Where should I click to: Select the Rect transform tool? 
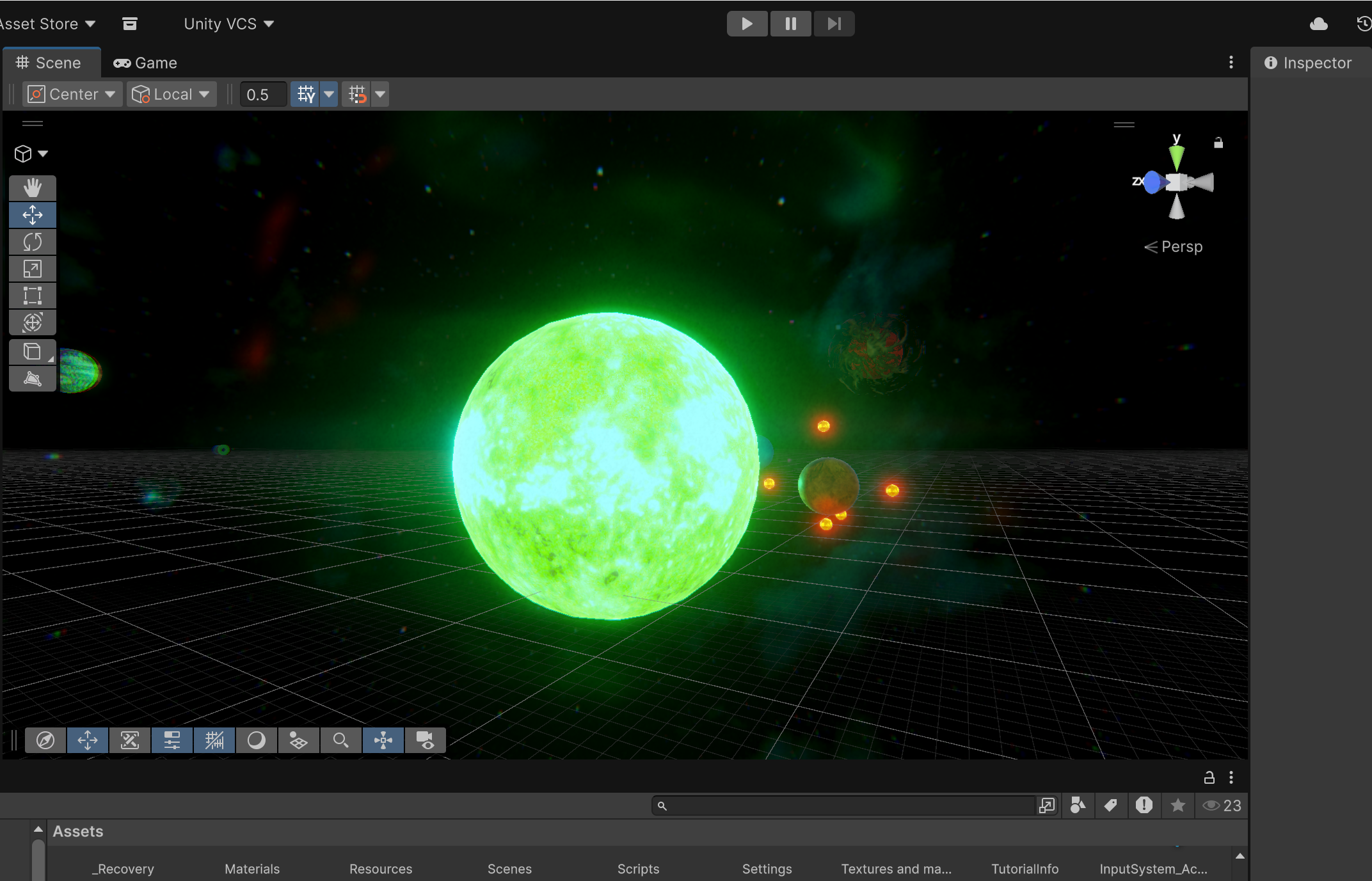point(33,296)
